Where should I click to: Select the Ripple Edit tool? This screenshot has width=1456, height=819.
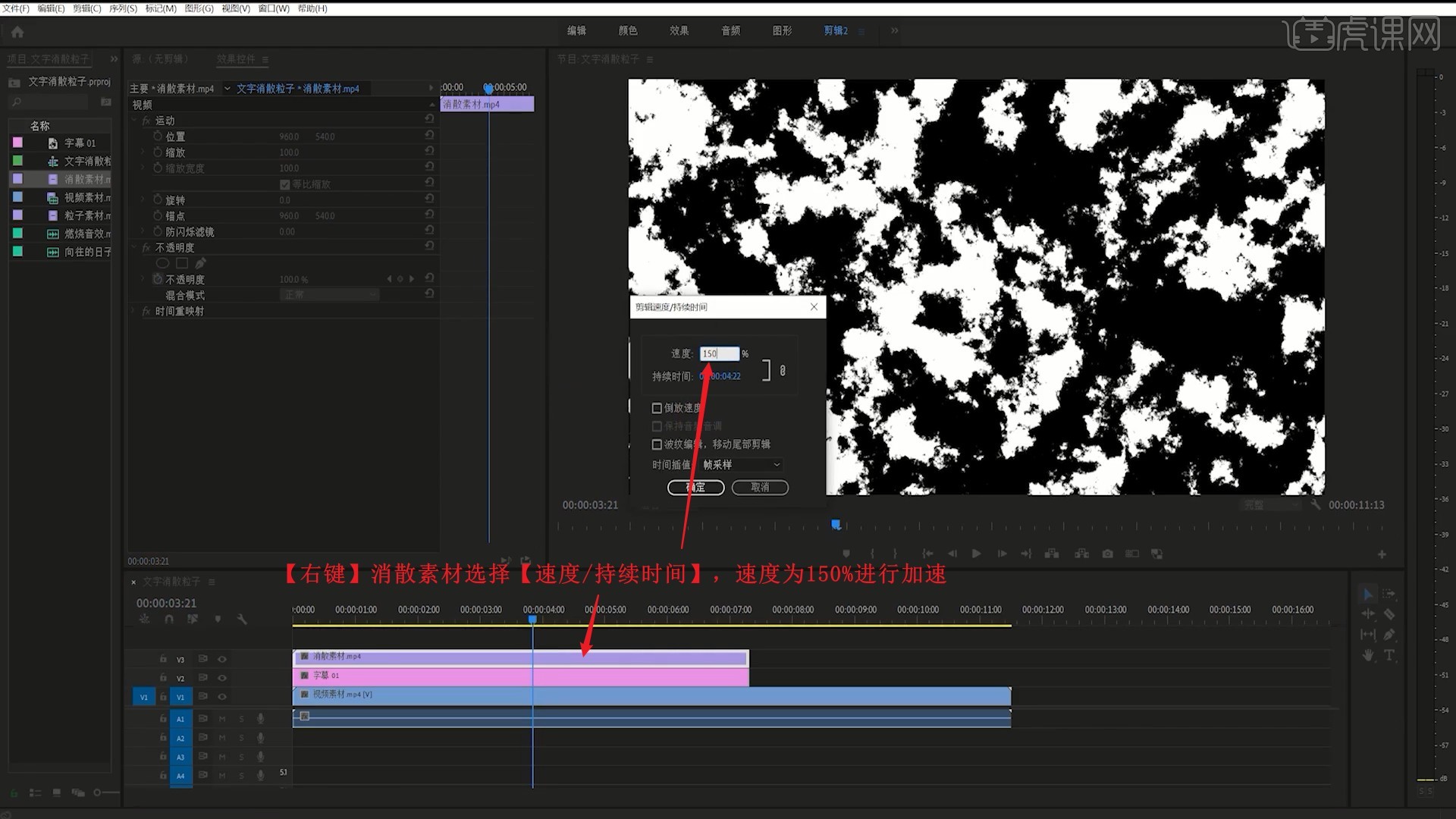(x=1368, y=614)
